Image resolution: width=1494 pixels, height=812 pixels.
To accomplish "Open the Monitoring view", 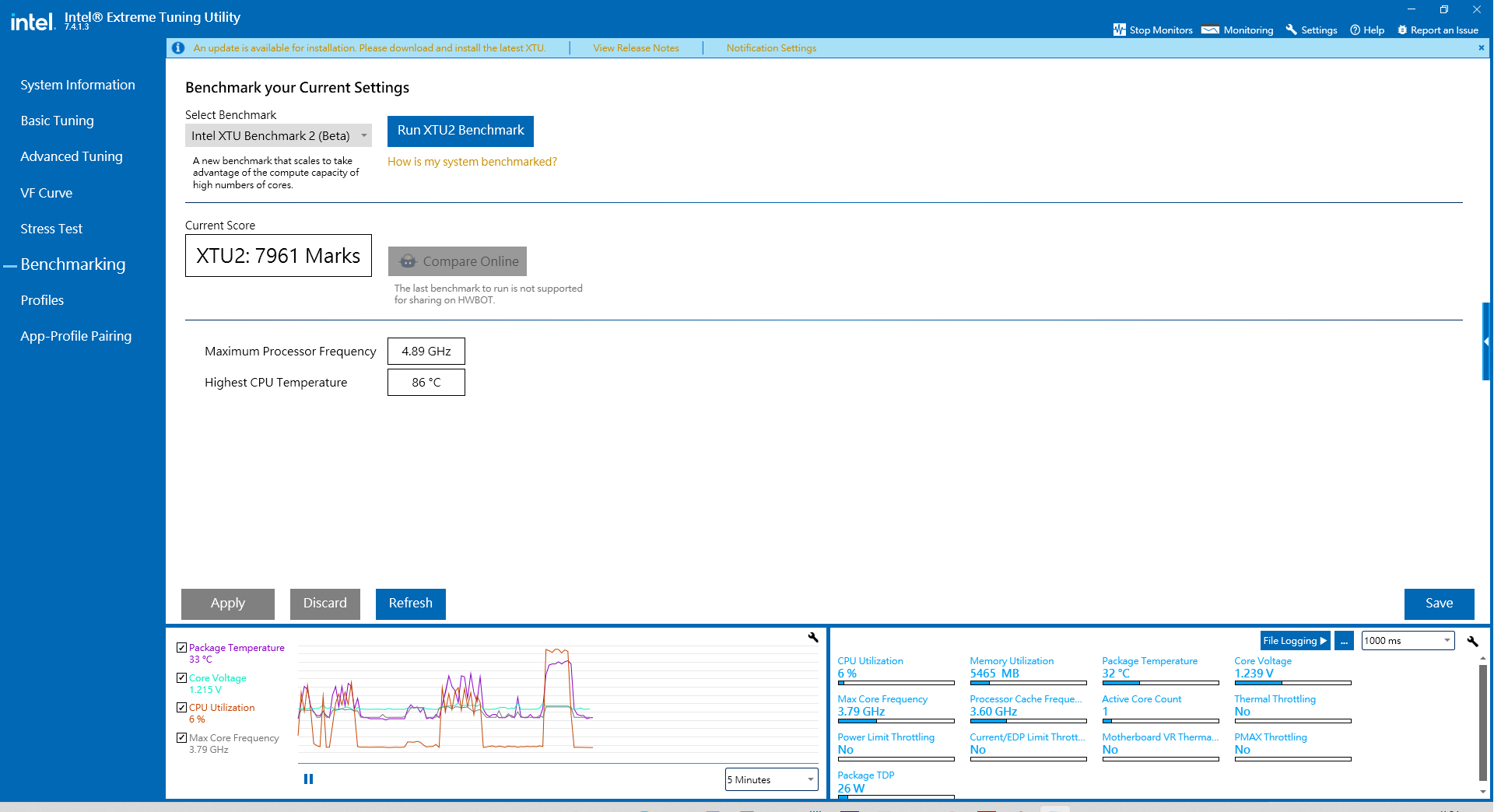I will click(x=1237, y=30).
